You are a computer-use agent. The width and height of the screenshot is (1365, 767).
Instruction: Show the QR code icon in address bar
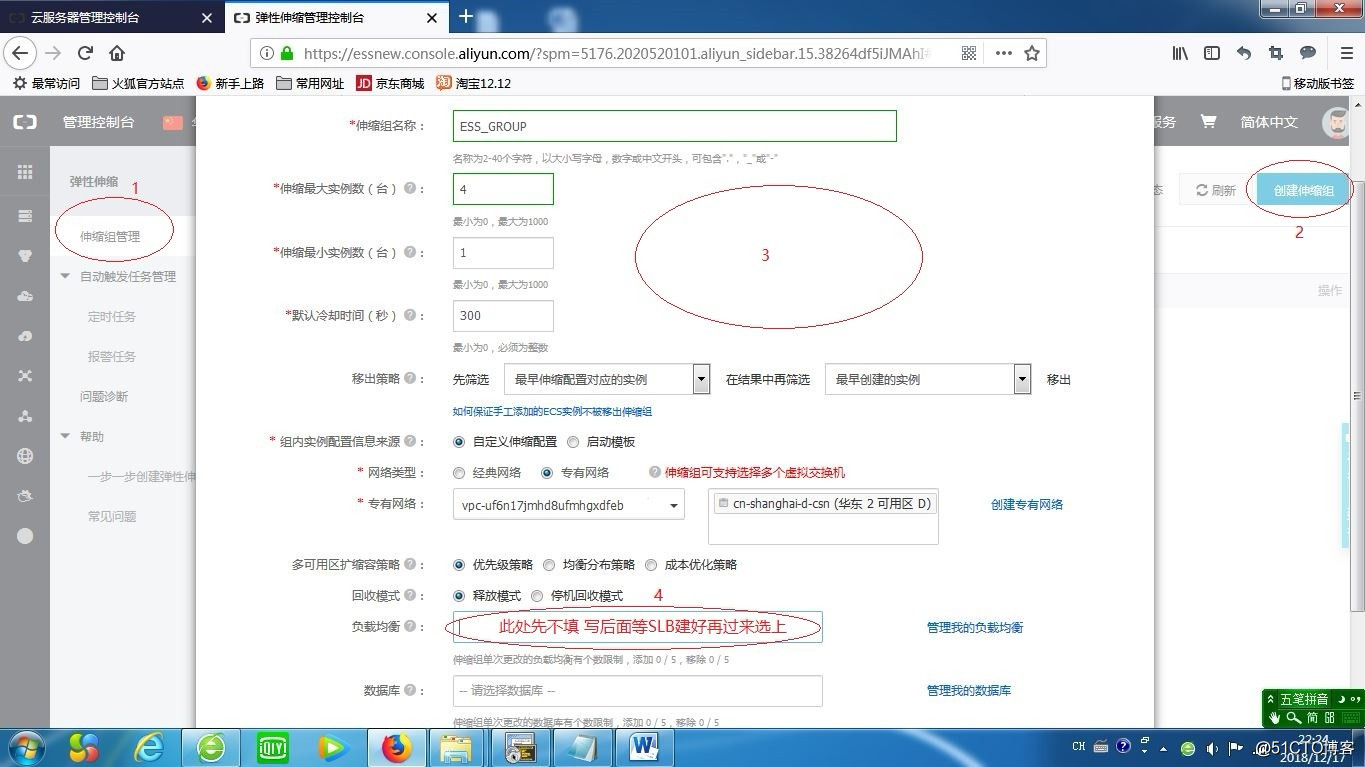click(969, 53)
